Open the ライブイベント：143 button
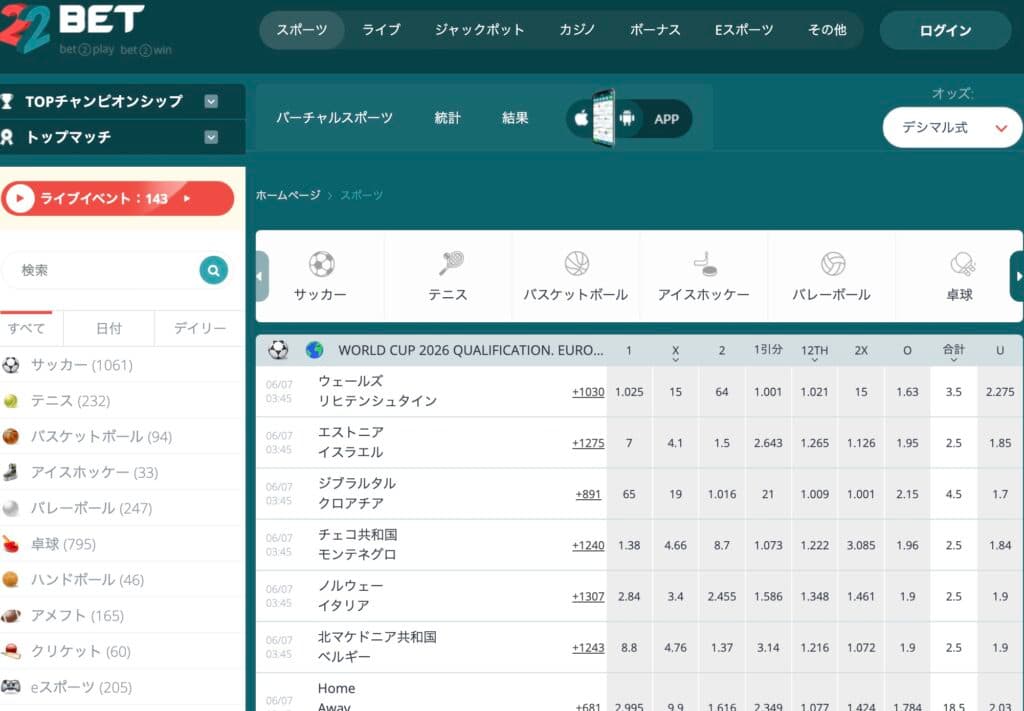Screen dimensions: 1024x711 pos(118,198)
